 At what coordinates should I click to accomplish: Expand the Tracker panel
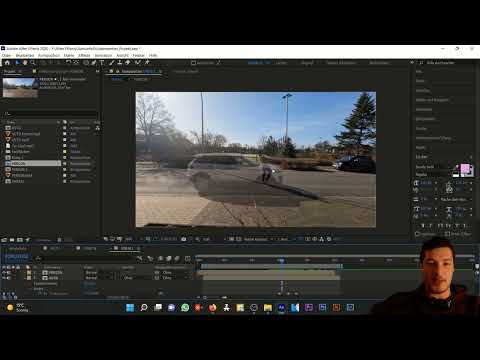click(x=421, y=128)
